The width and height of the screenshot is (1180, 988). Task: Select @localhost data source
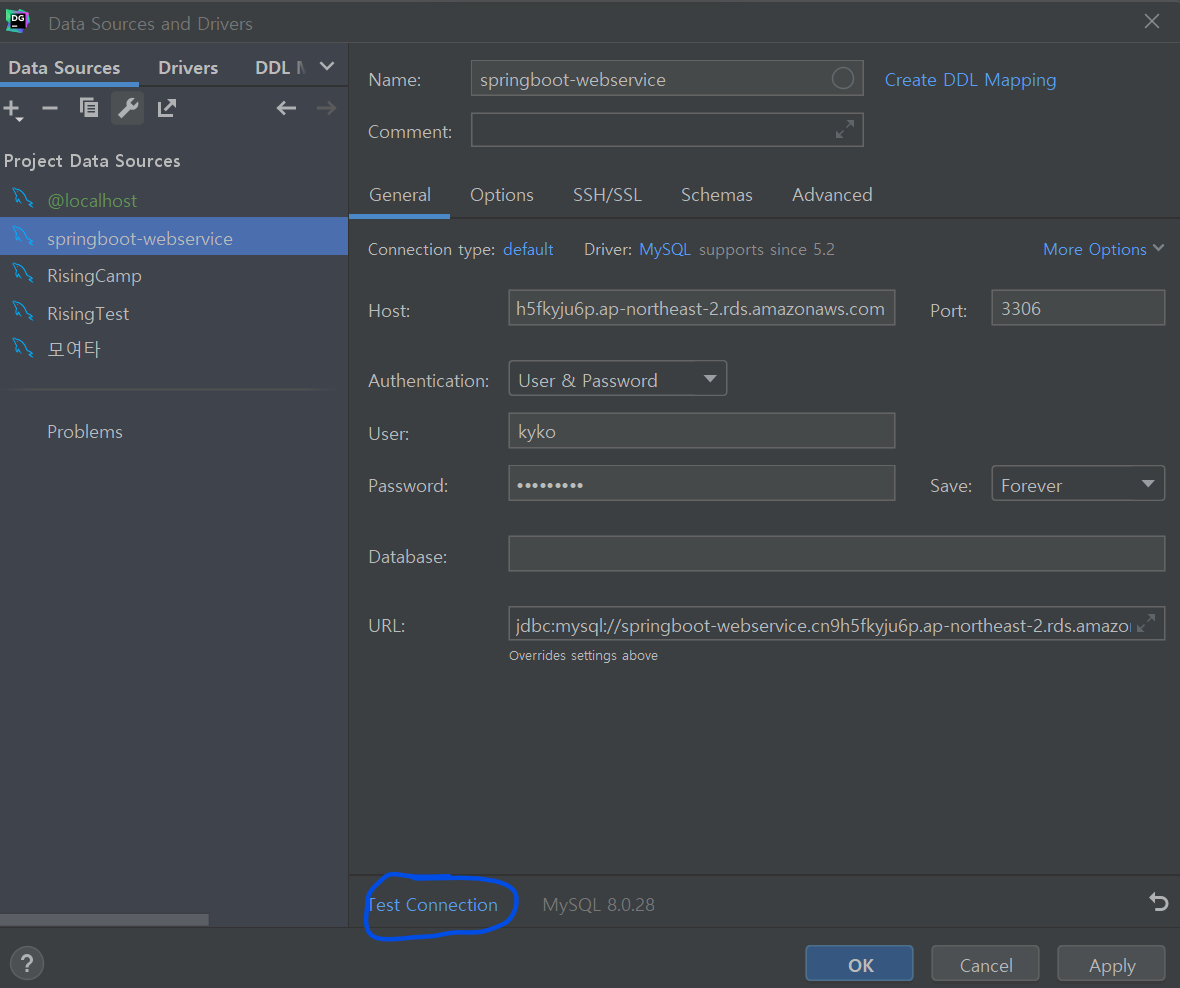[x=174, y=200]
